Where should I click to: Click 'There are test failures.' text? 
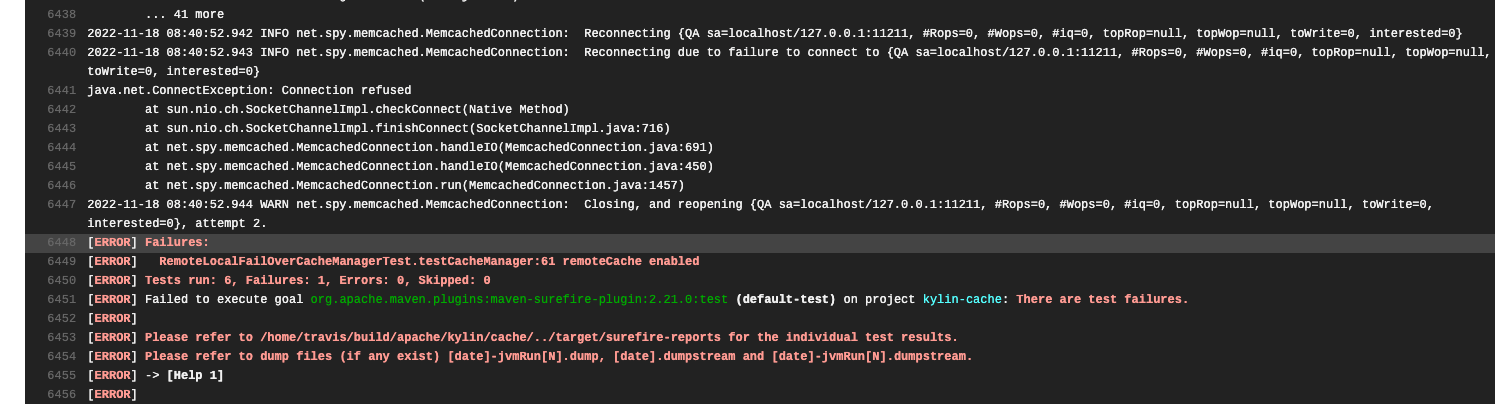click(x=1102, y=300)
